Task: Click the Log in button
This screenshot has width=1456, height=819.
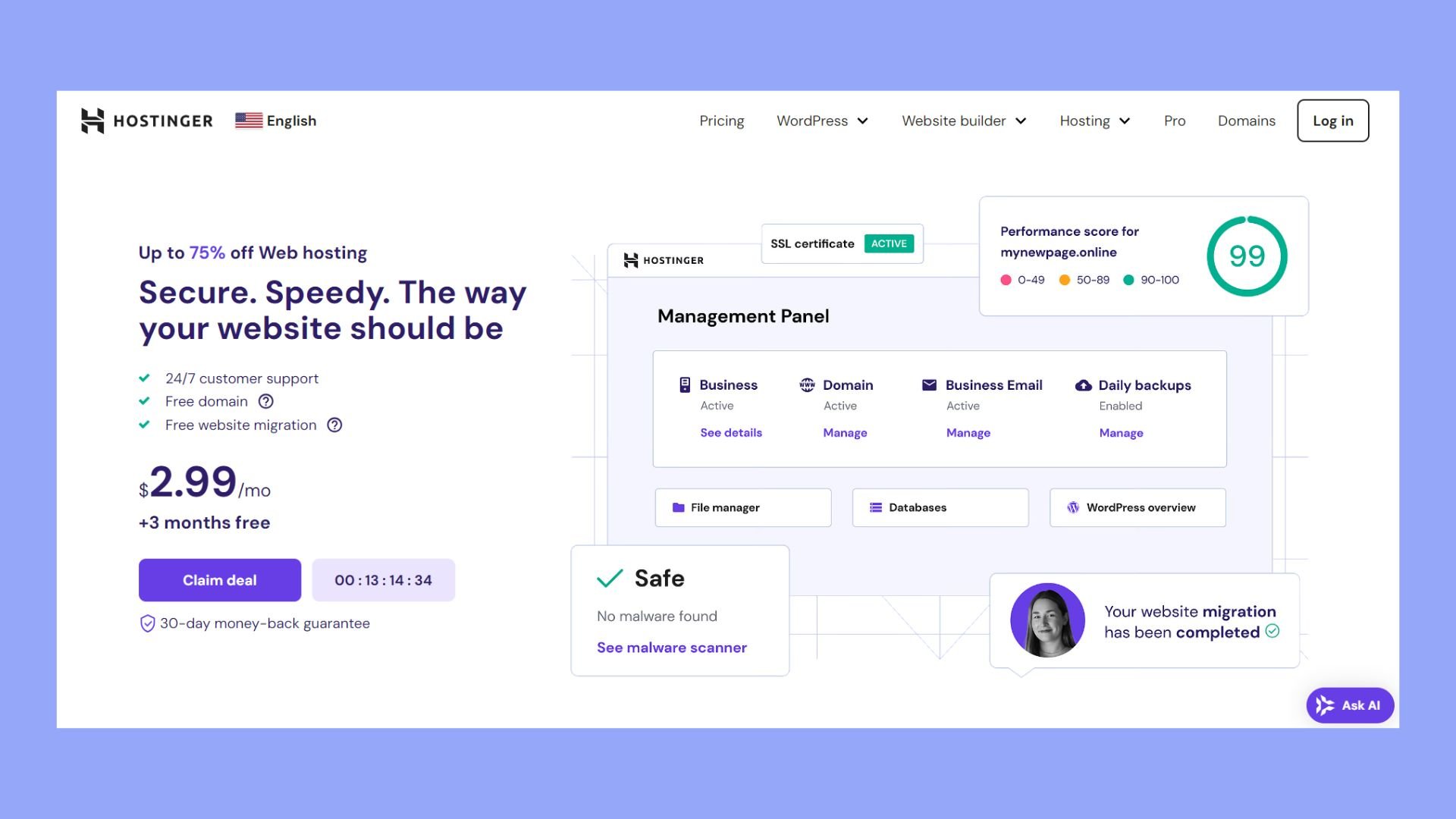Action: click(x=1333, y=120)
